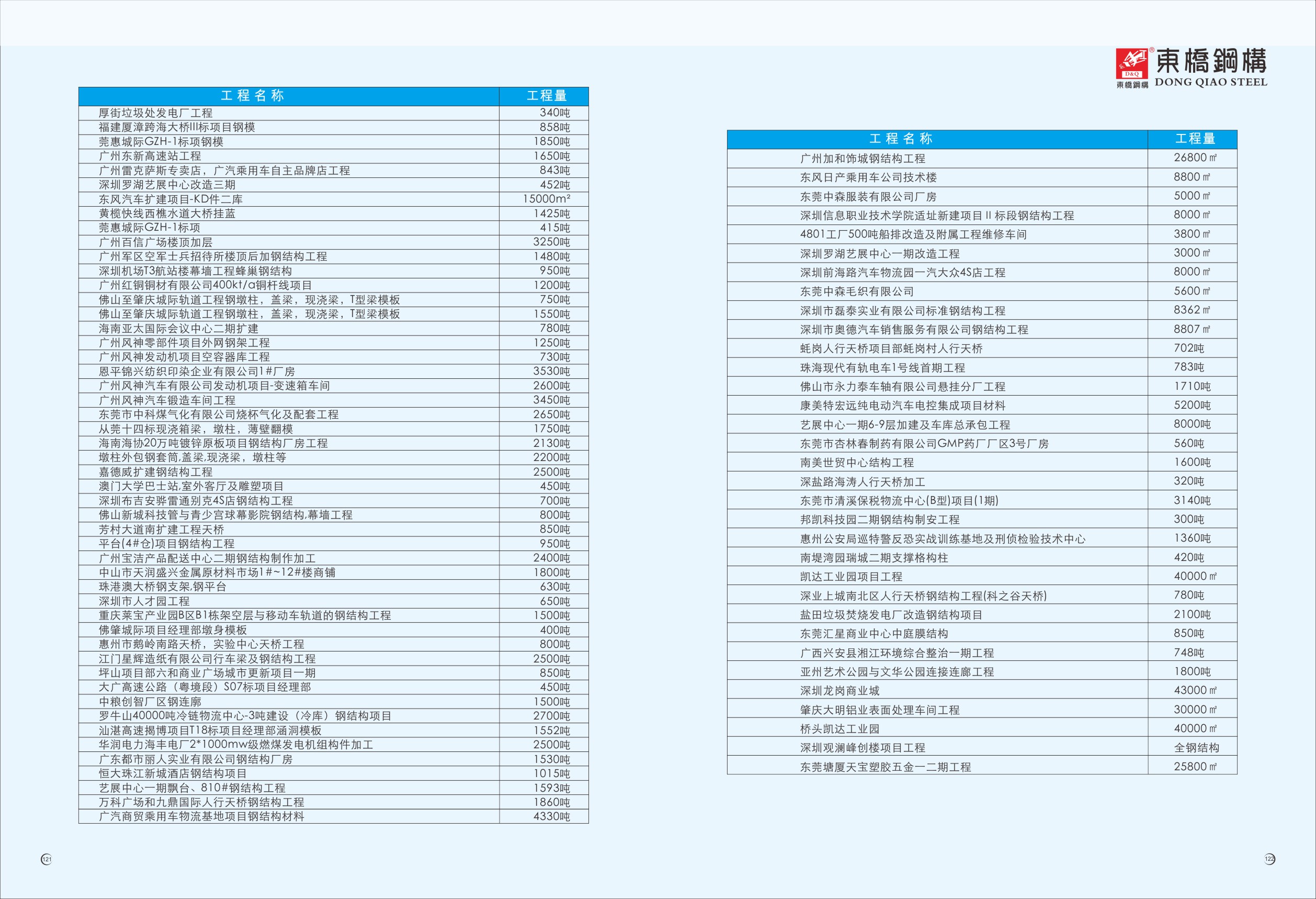Image resolution: width=1316 pixels, height=899 pixels.
Task: Select the 厚街垃圾处发电厂工程 row
Action: 156,114
